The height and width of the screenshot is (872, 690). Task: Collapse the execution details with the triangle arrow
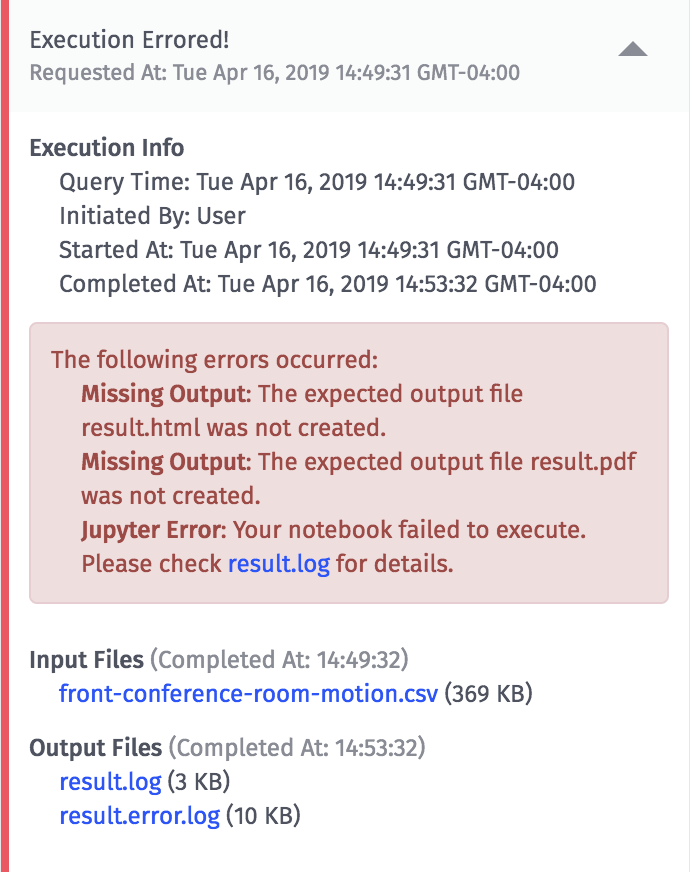(633, 49)
